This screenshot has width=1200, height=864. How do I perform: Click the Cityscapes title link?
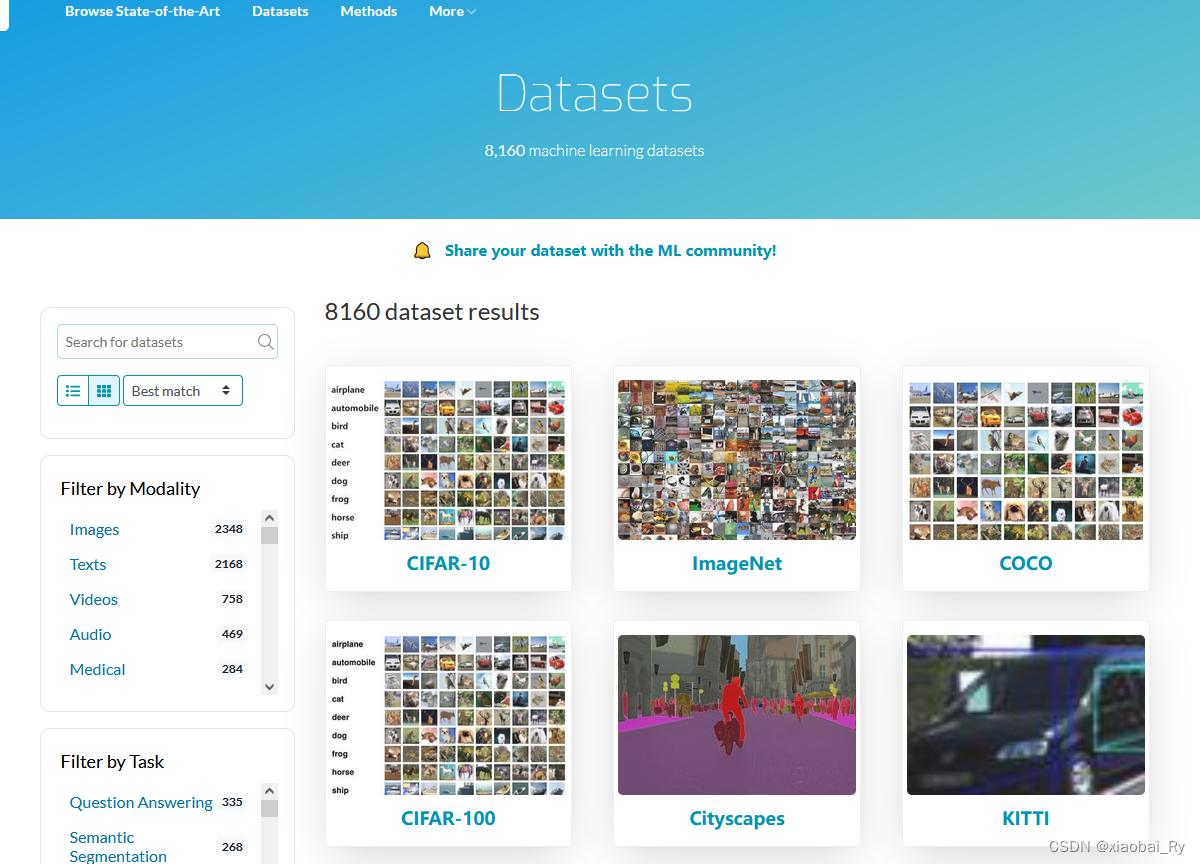tap(737, 818)
